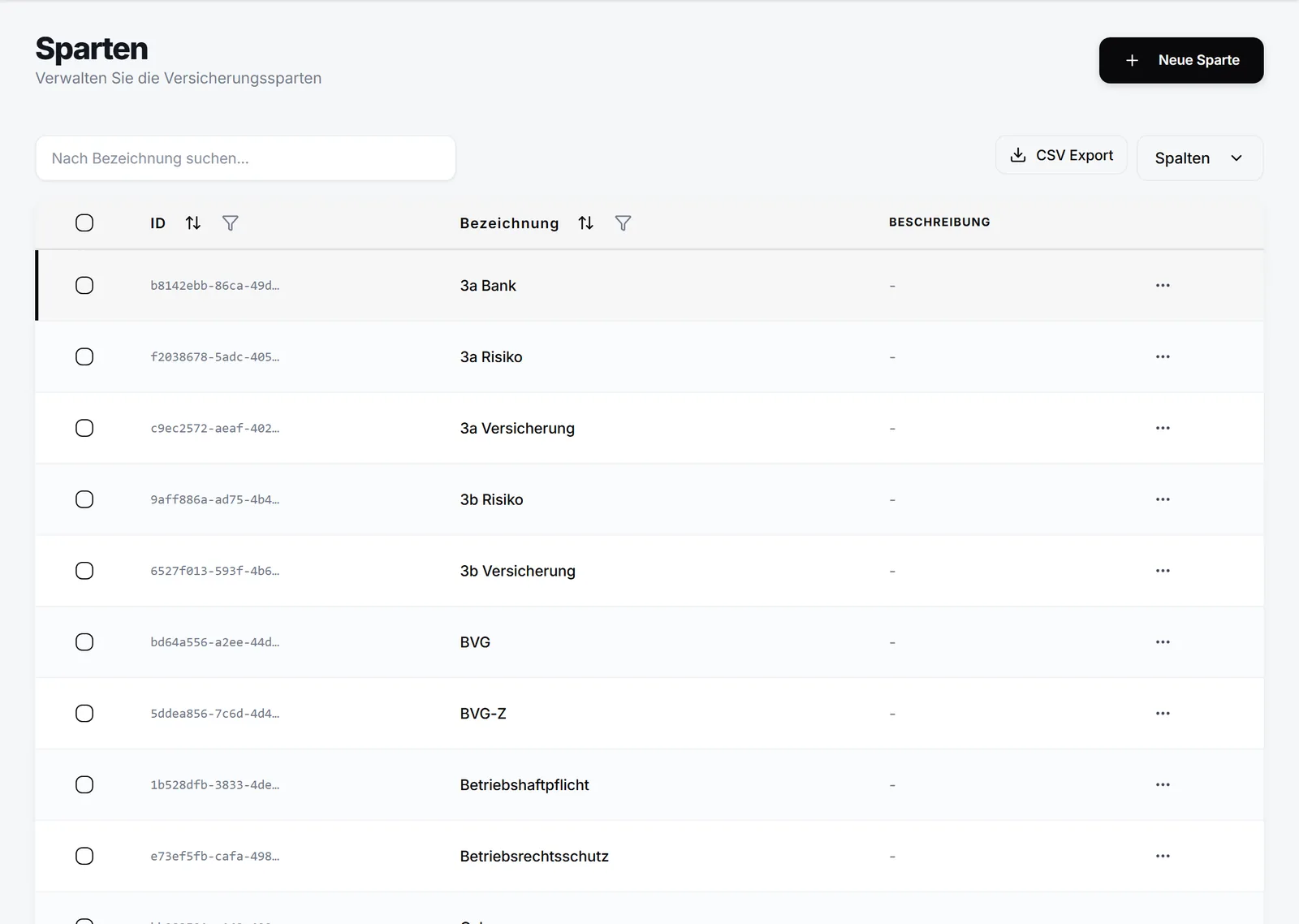The height and width of the screenshot is (924, 1299).
Task: Click the Betriebsrechtsschutz name cell
Action: [x=534, y=857]
